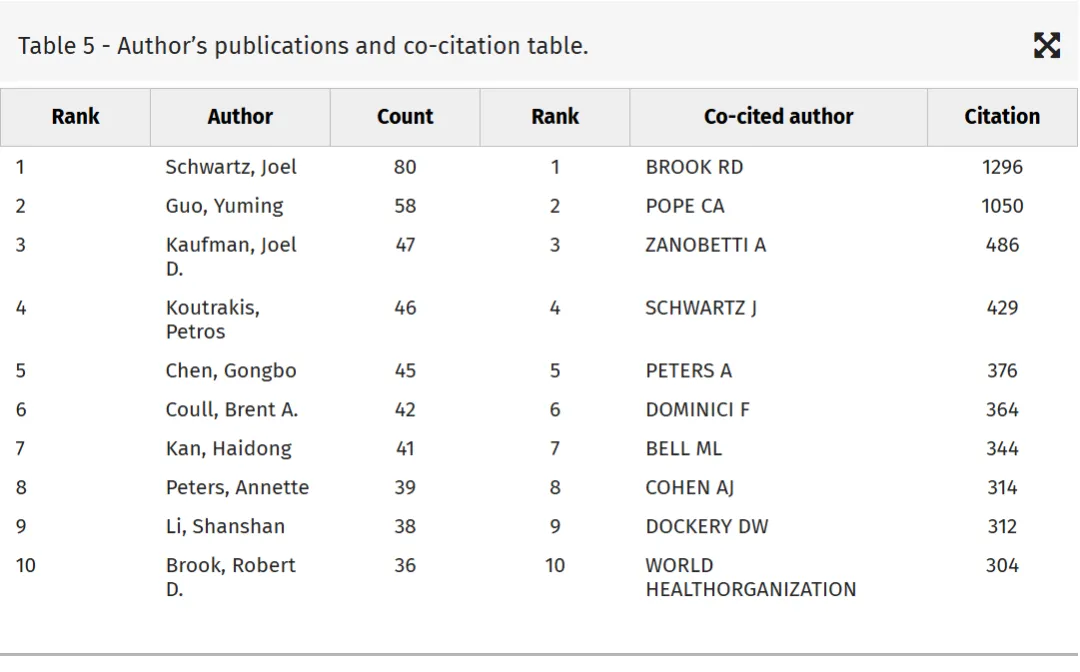This screenshot has width=1080, height=672.
Task: Click ZANOBETTI A cell
Action: pos(705,244)
